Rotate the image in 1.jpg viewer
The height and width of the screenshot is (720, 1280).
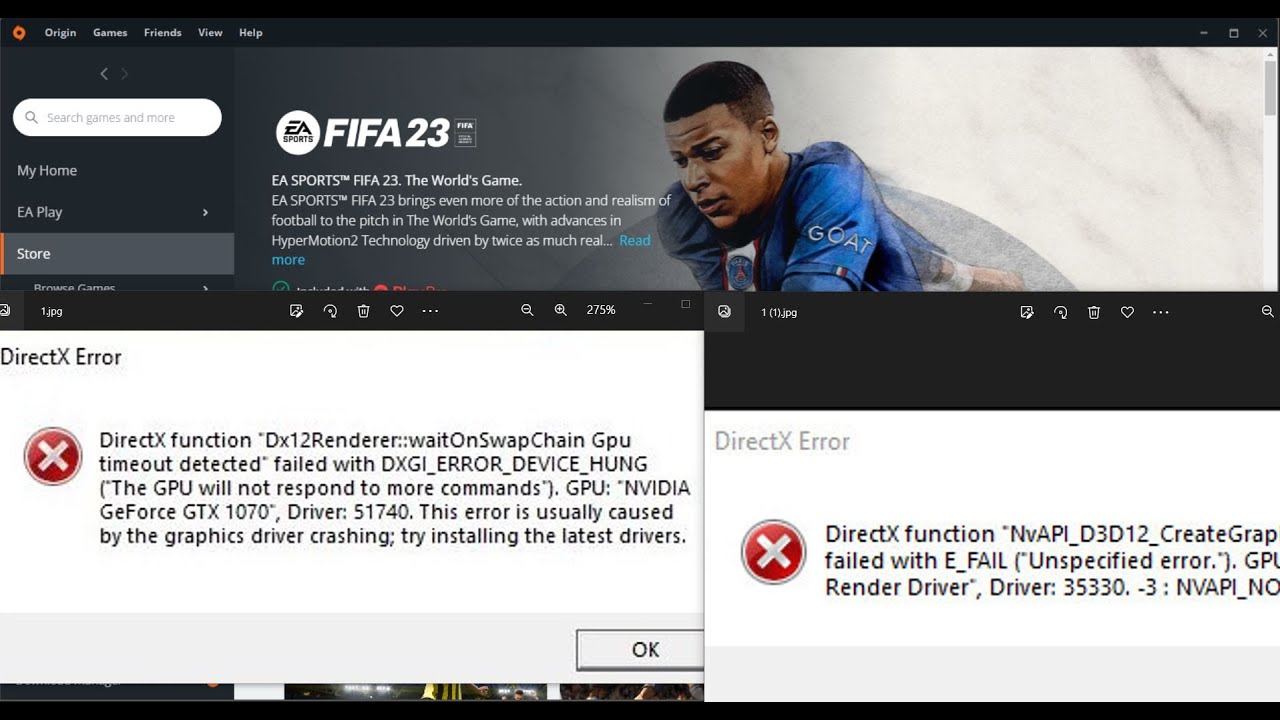coord(330,311)
